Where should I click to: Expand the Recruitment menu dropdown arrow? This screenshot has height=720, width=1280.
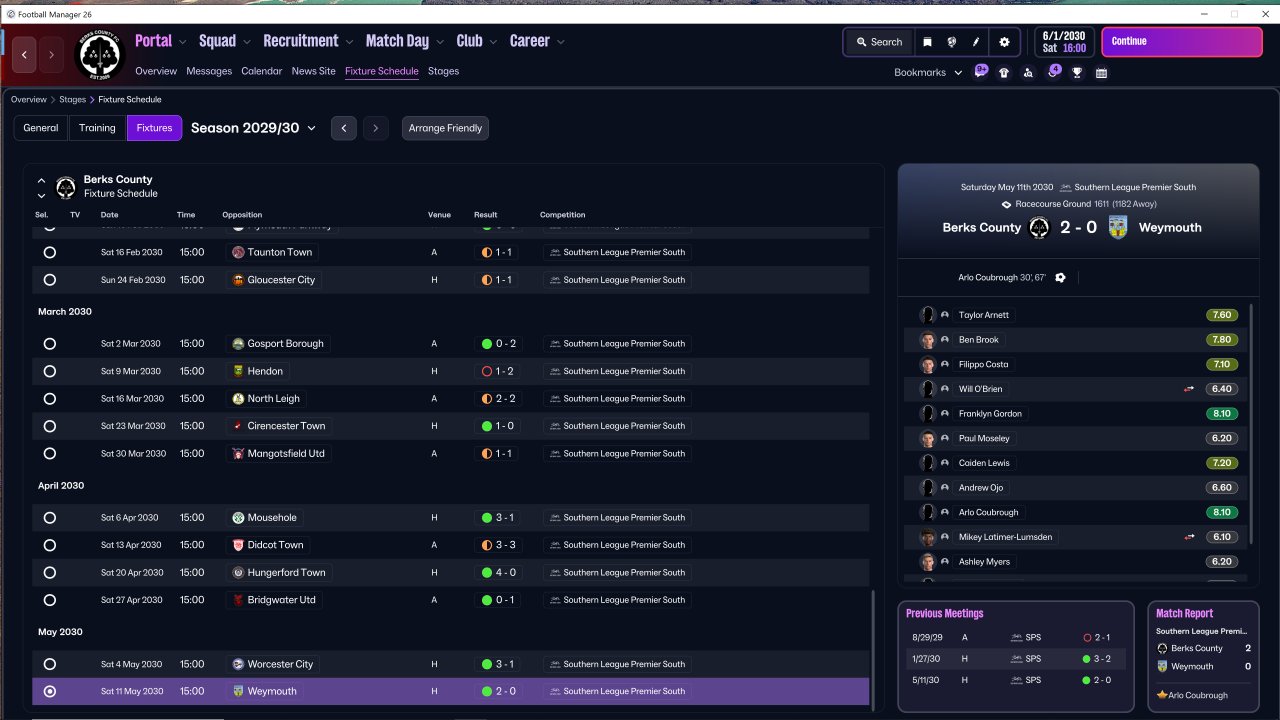349,42
